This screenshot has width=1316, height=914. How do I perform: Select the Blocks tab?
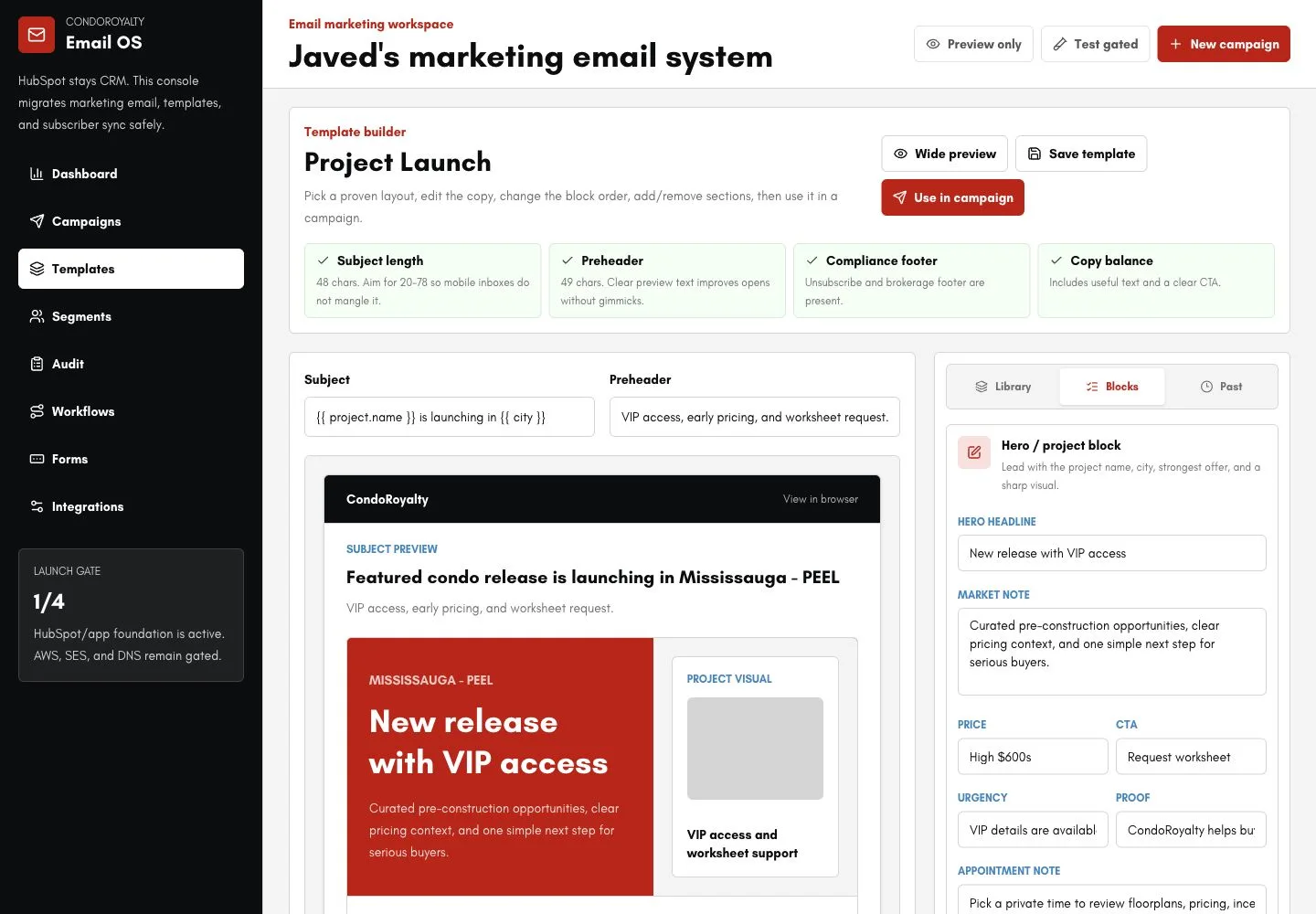tap(1112, 387)
